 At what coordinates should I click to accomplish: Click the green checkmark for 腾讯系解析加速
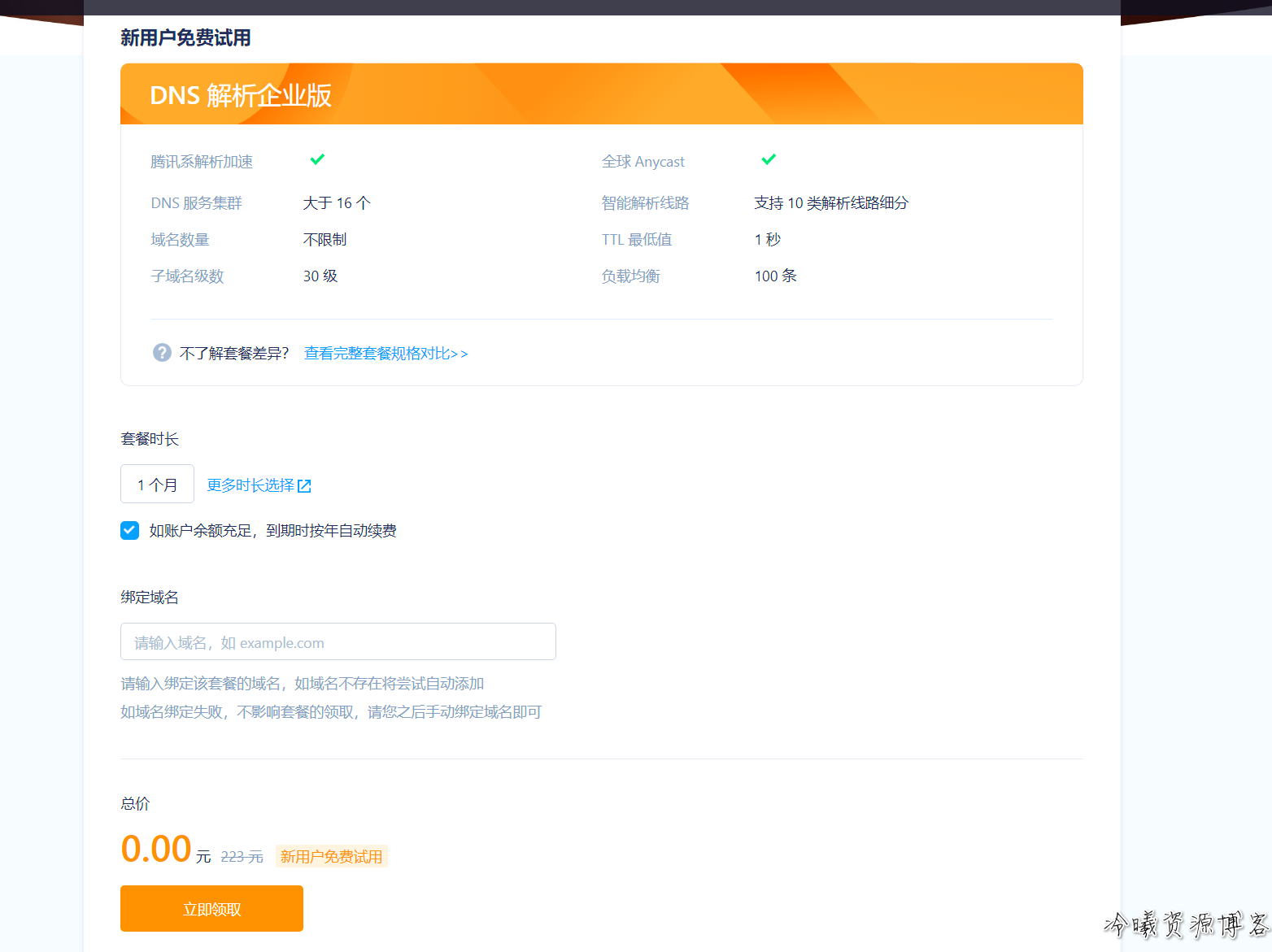[x=317, y=159]
